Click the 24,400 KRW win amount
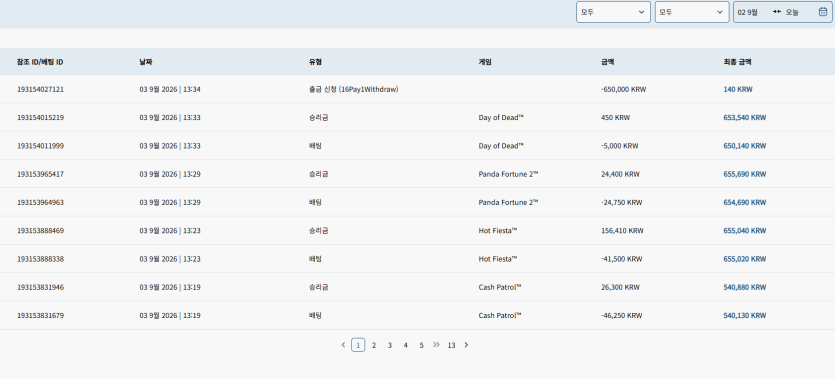This screenshot has width=835, height=379. click(620, 174)
